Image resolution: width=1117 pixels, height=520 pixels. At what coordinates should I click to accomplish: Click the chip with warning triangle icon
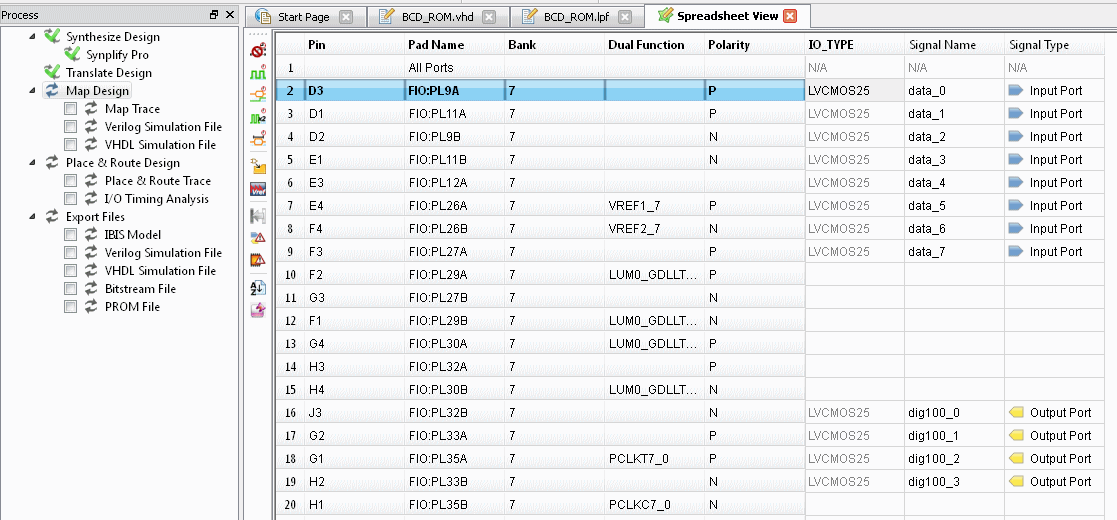258,260
